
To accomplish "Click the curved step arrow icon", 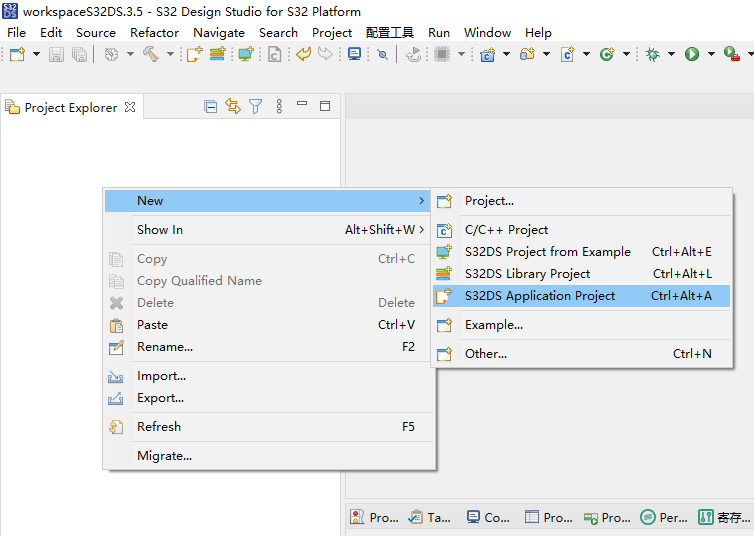I will 413,54.
